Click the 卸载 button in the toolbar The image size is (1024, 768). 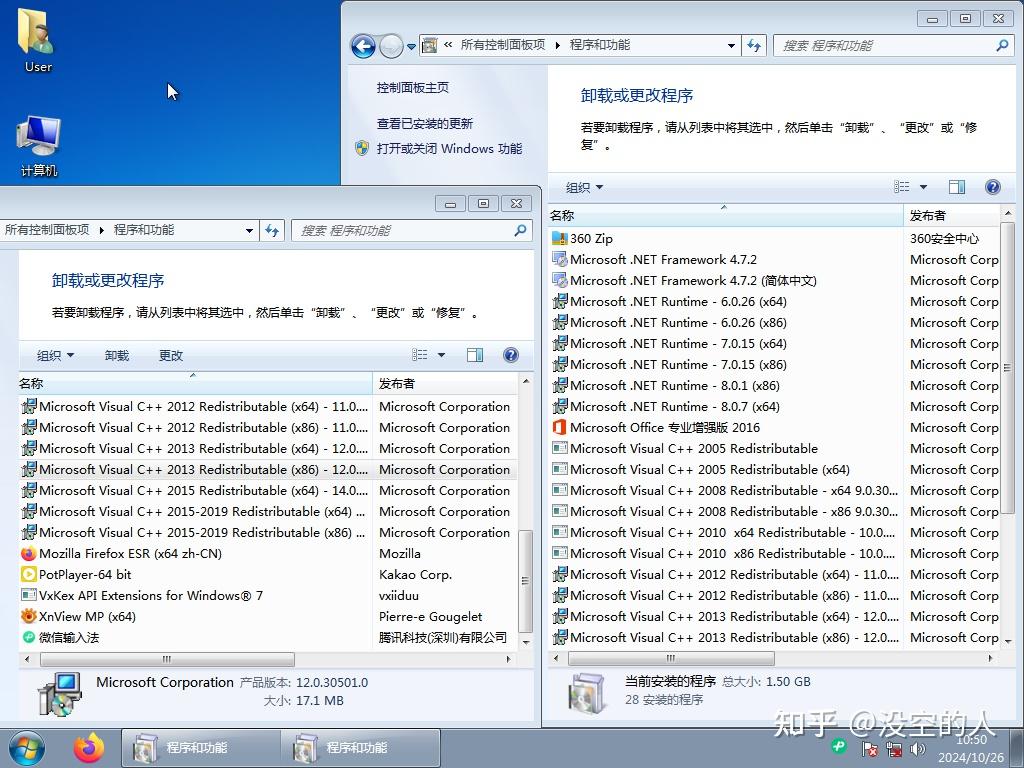pyautogui.click(x=117, y=355)
